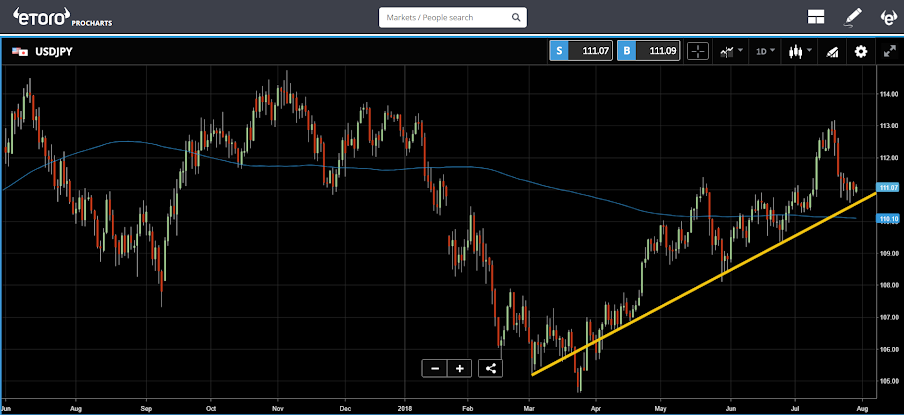Viewport: 904px width, 415px height.
Task: Click the Sell 111.07 button
Action: (581, 51)
